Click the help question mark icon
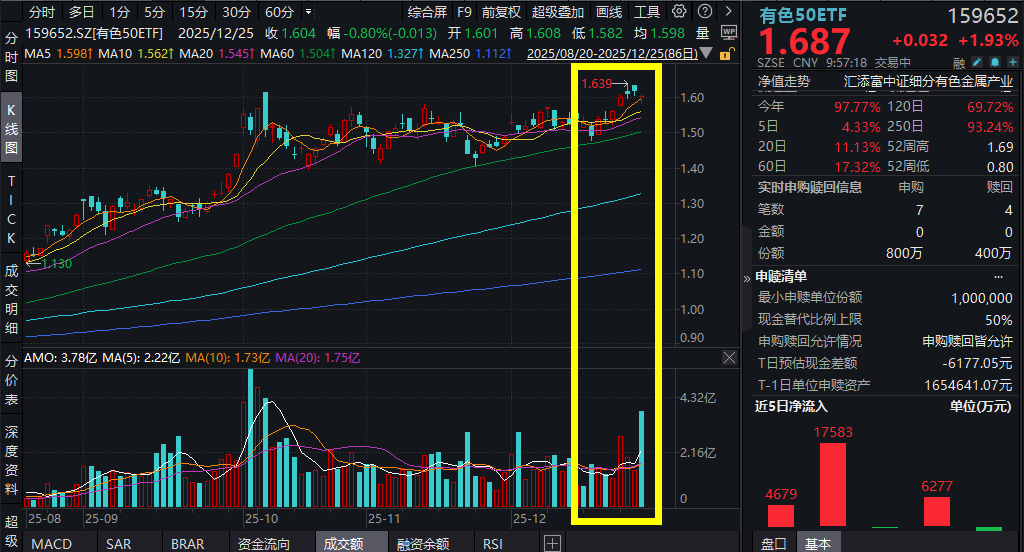 [705, 13]
